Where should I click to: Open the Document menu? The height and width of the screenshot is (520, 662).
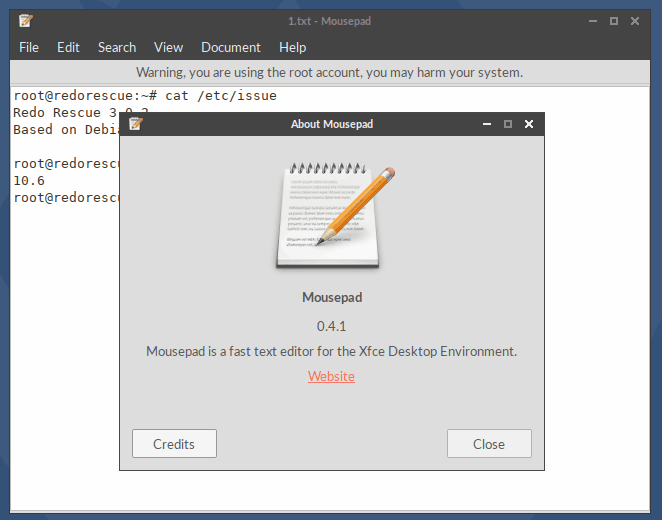tap(231, 47)
